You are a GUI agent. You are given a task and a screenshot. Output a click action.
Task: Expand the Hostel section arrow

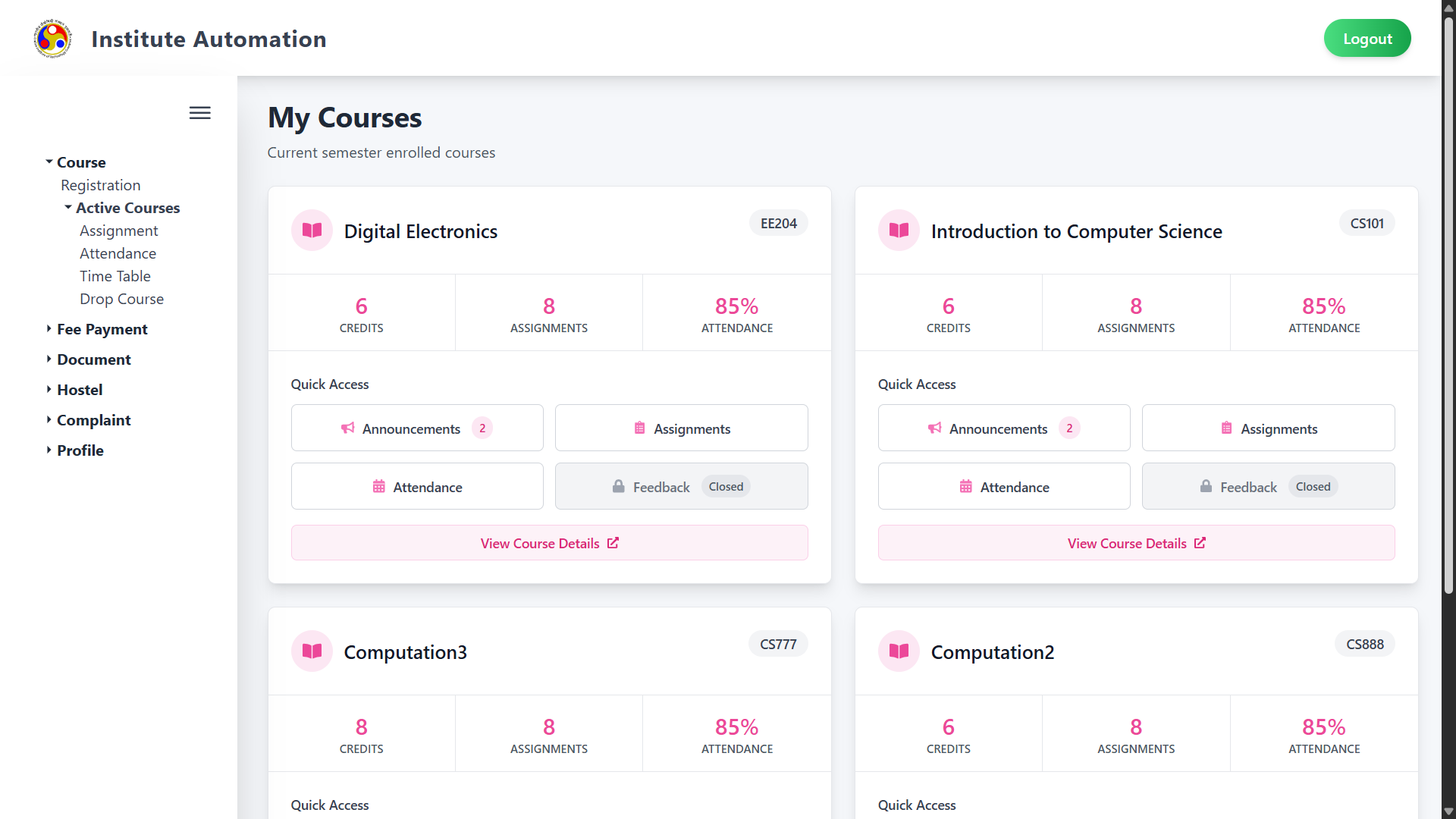tap(49, 389)
